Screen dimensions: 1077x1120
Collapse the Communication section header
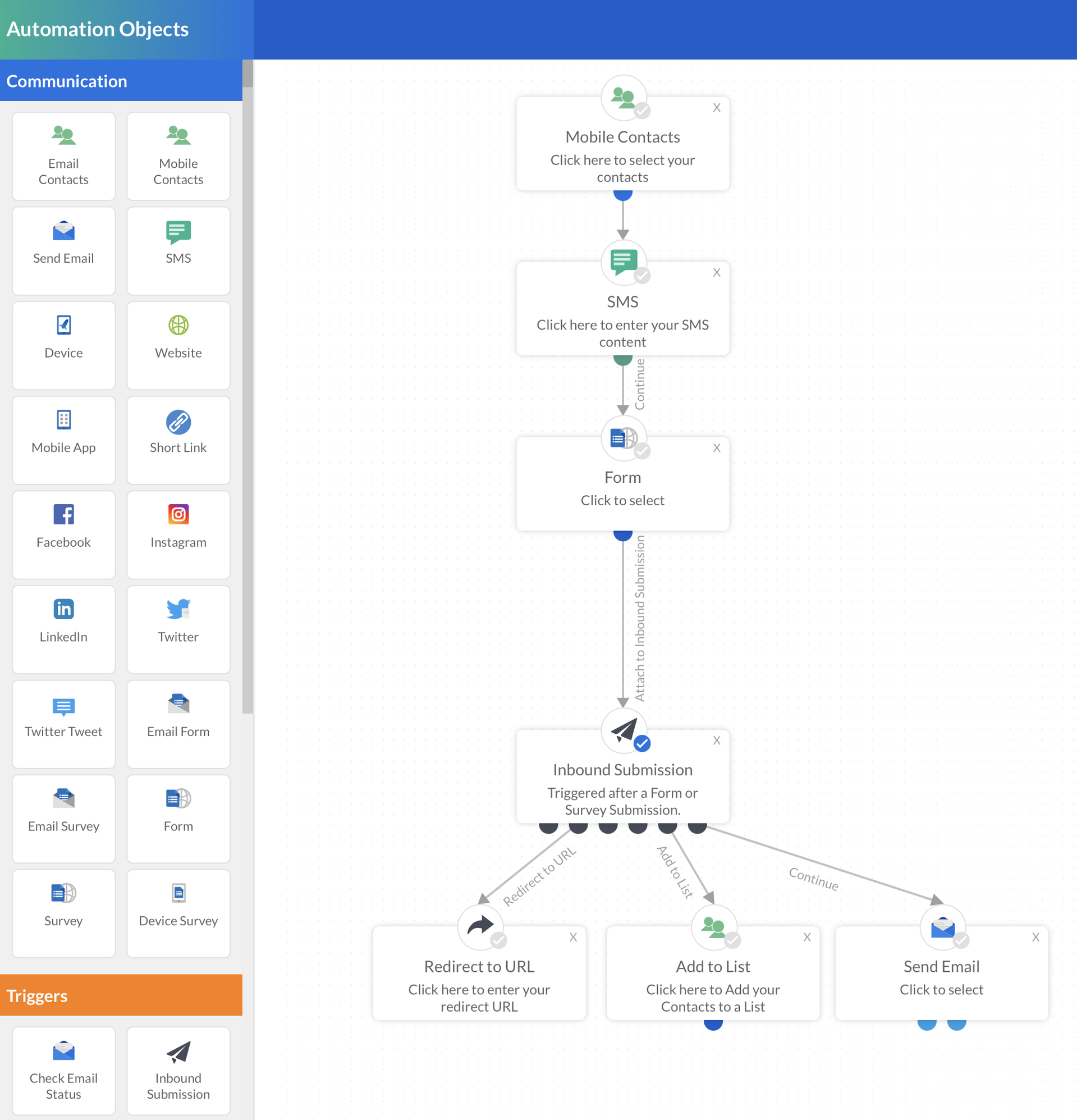pyautogui.click(x=121, y=81)
